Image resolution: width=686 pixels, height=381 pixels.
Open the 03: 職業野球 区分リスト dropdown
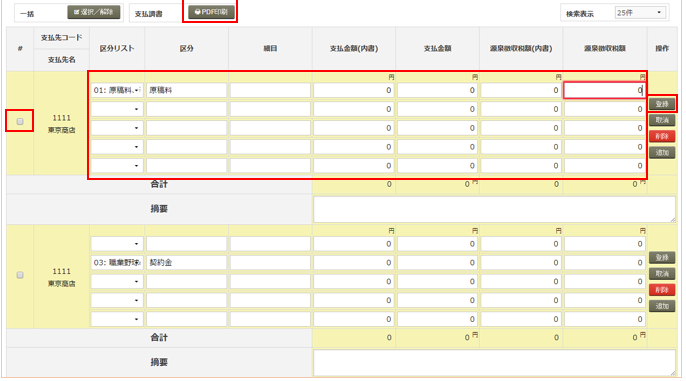[117, 262]
